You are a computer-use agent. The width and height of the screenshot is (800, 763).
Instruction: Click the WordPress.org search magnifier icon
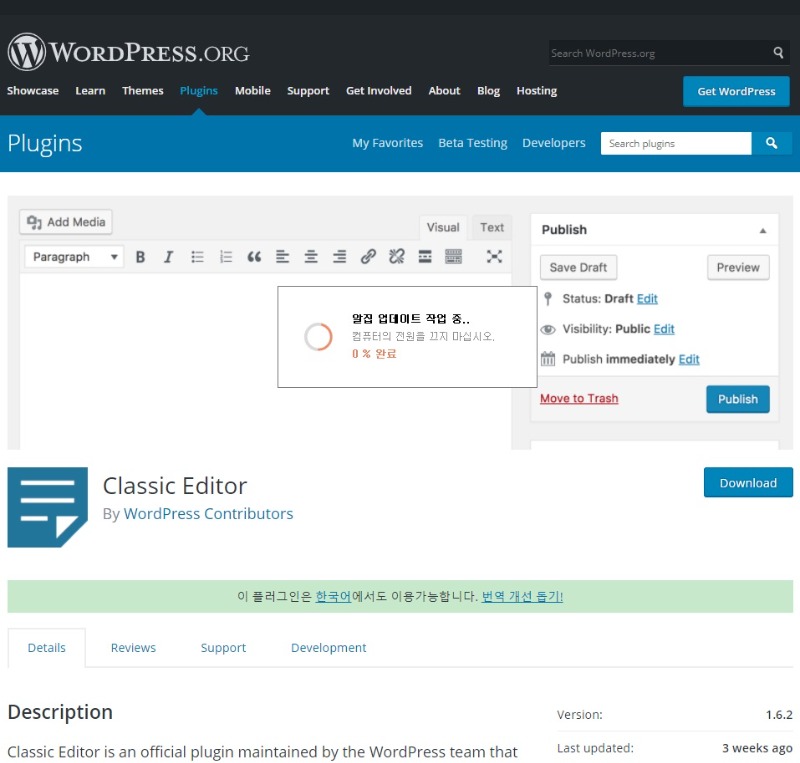tap(778, 52)
